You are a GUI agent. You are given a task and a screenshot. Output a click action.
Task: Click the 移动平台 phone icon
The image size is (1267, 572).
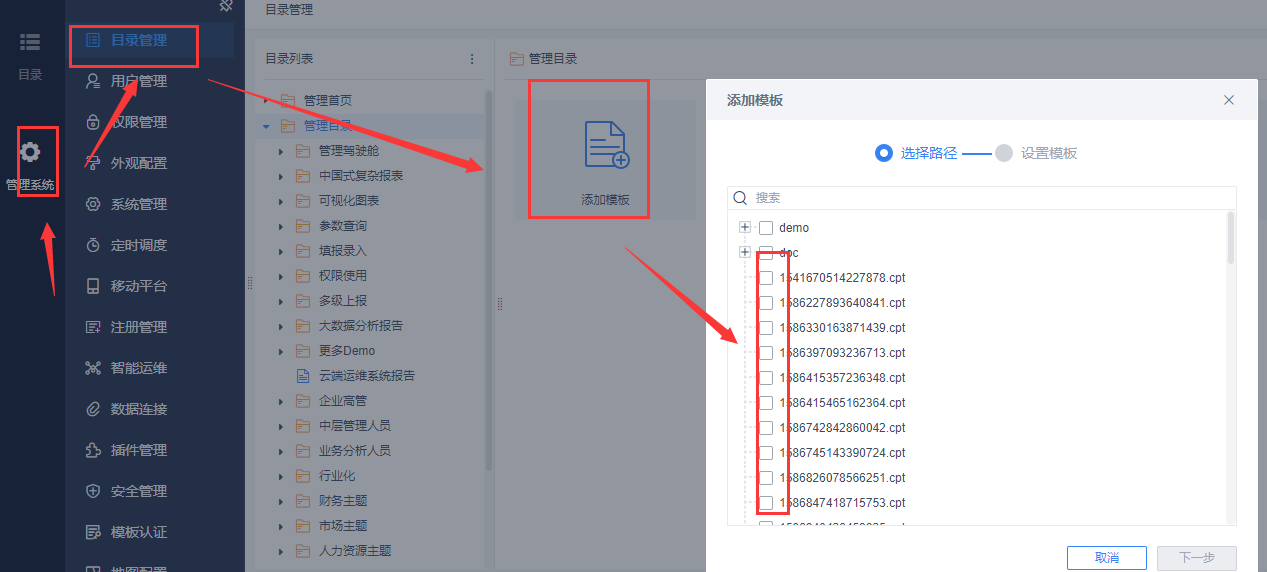[x=93, y=286]
